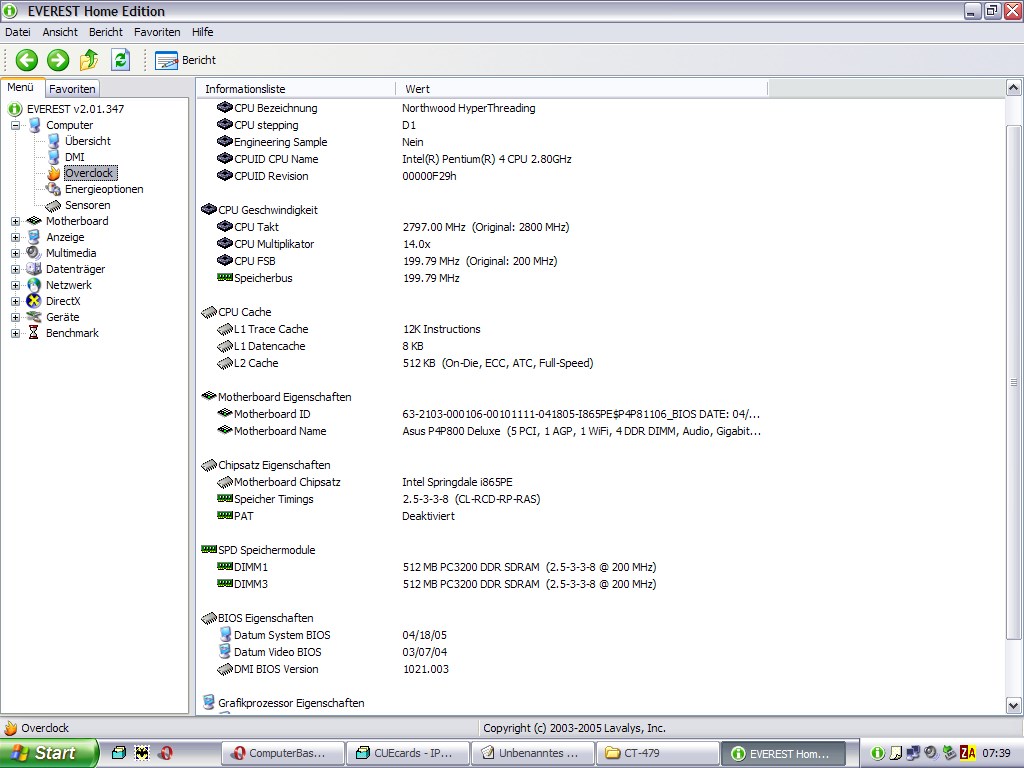Open the Favoriten menu in menu bar

[x=157, y=32]
